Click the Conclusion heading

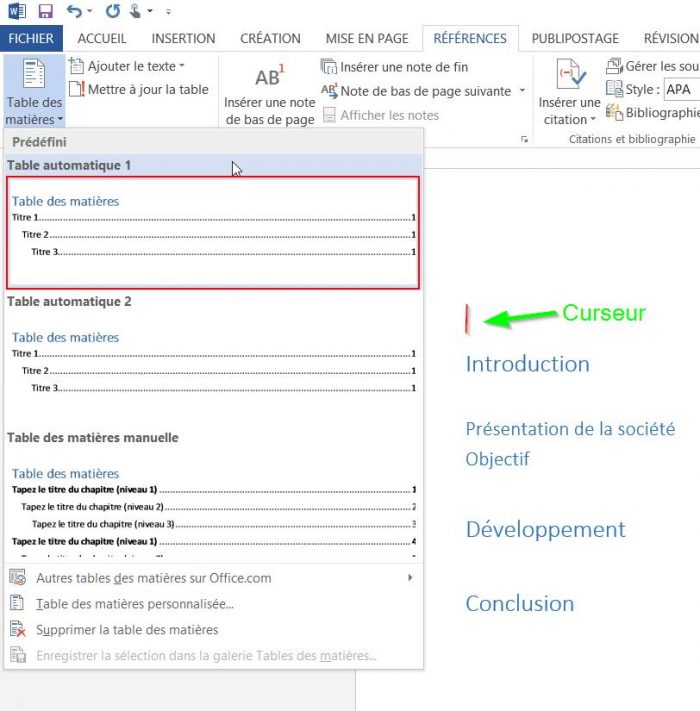coord(520,604)
